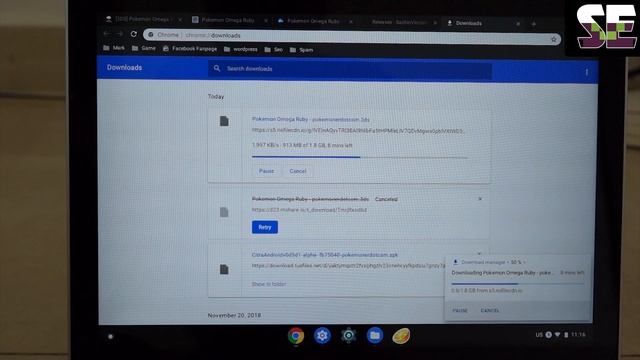Click the November 20, 2018 date heading
Image resolution: width=640 pixels, height=360 pixels.
click(x=234, y=315)
